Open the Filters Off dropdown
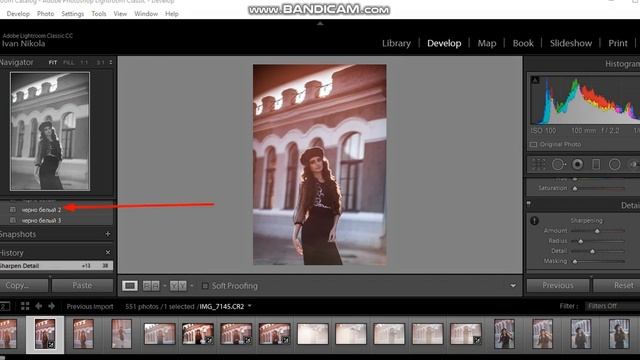This screenshot has width=640, height=360. (x=612, y=306)
